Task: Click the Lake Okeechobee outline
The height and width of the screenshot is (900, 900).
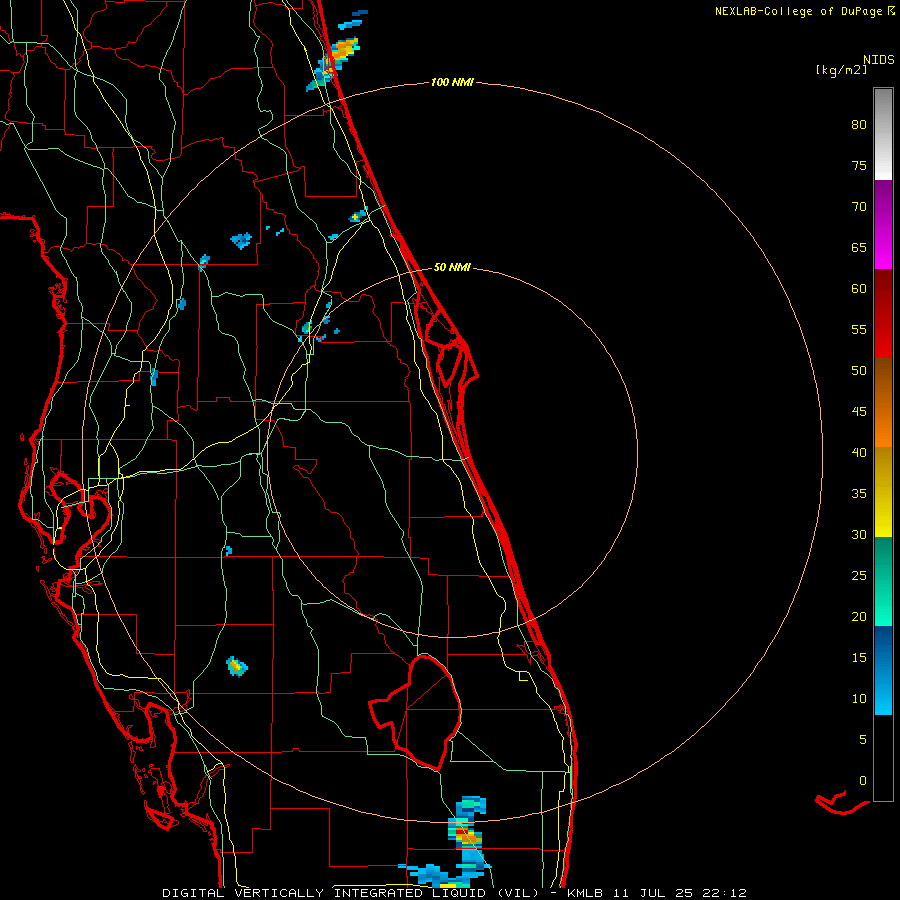Action: tap(416, 712)
